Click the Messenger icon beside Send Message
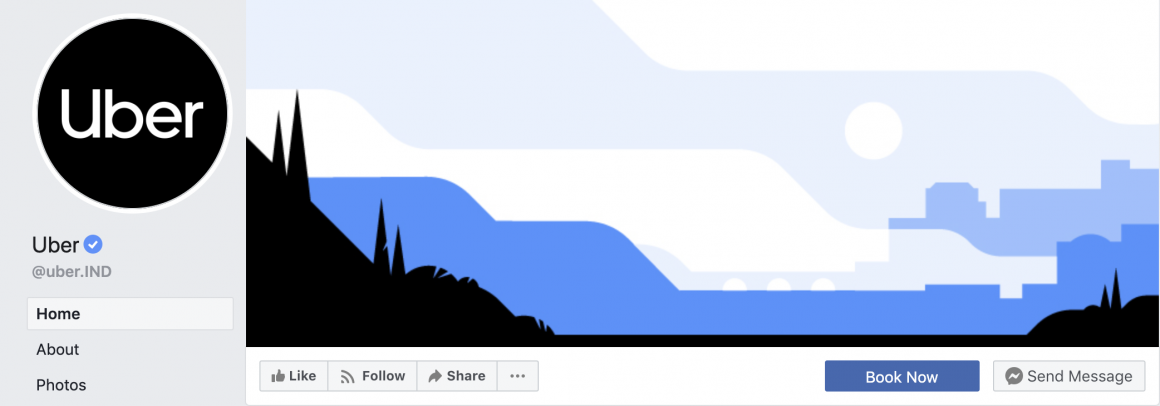The width and height of the screenshot is (1160, 406). click(1014, 376)
